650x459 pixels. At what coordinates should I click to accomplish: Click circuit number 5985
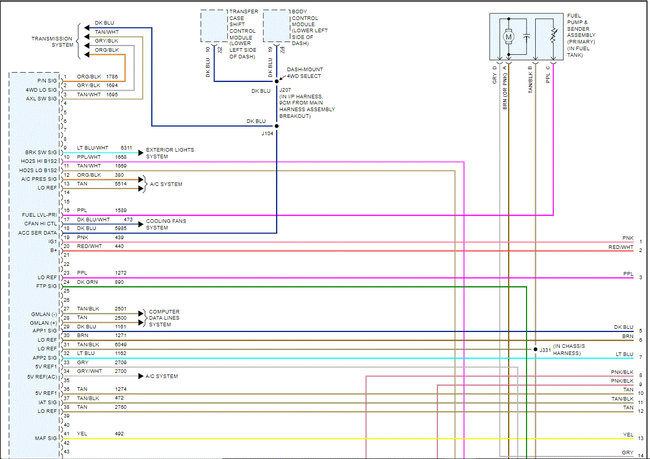click(121, 228)
